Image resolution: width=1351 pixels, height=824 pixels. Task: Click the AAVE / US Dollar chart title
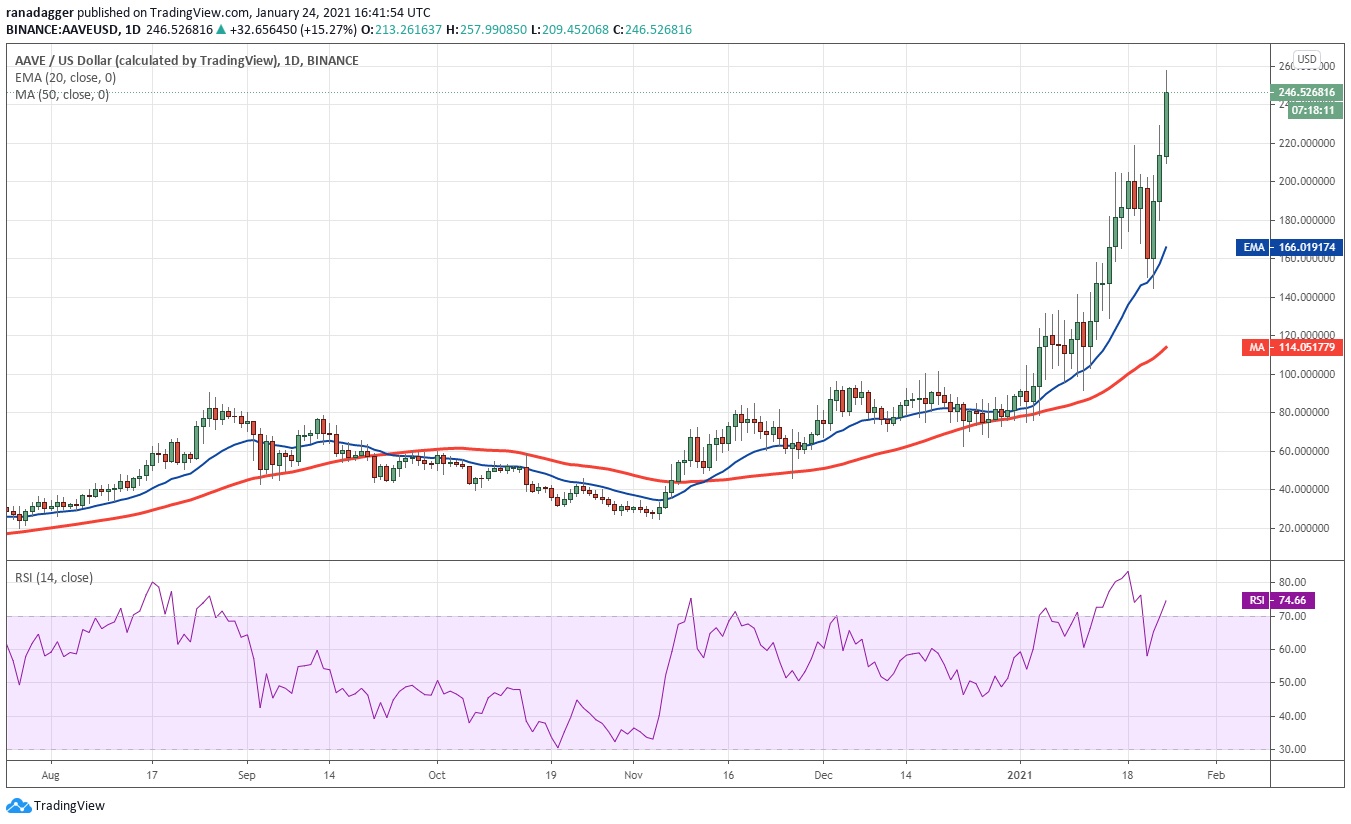tap(186, 61)
